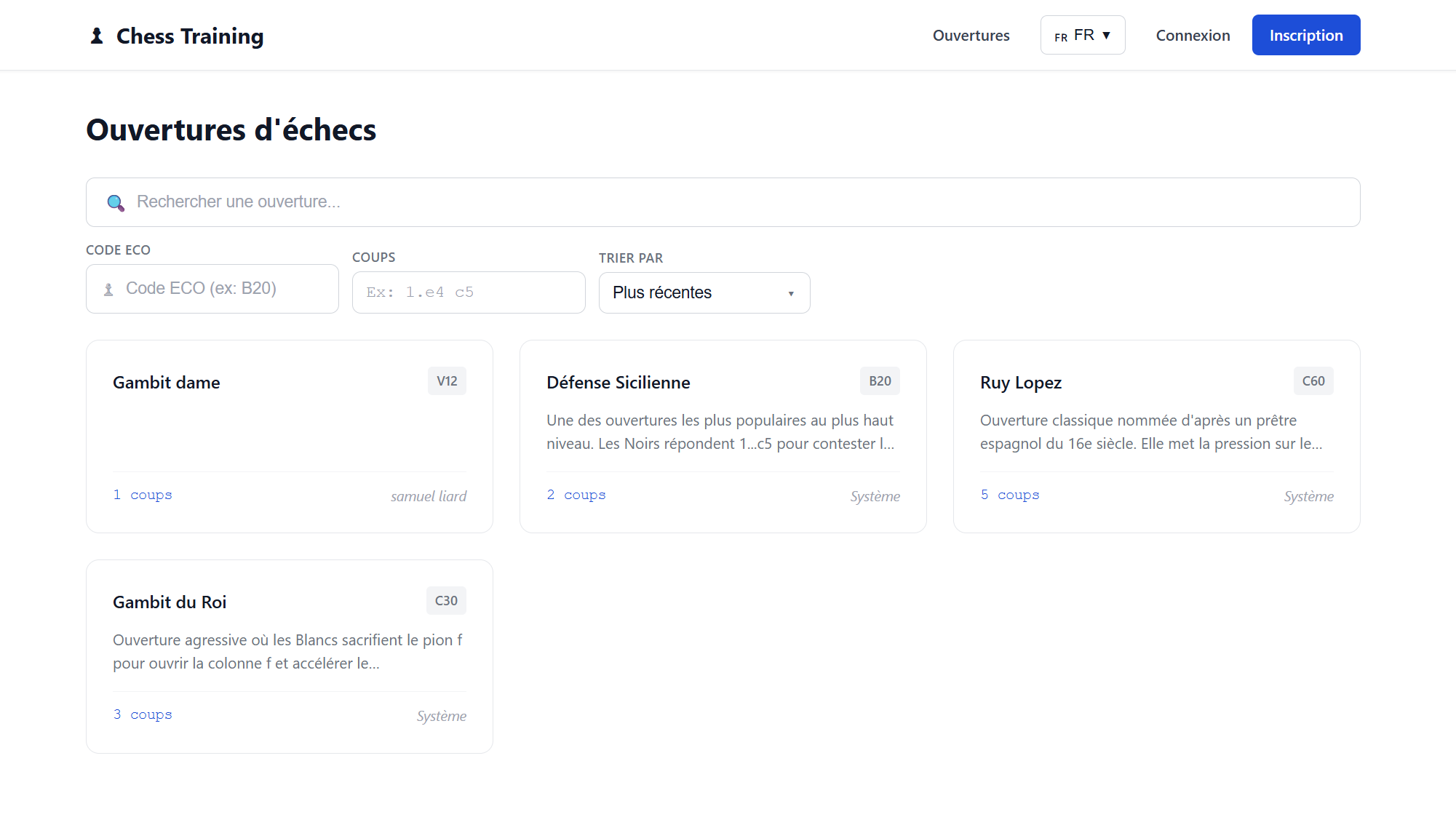
Task: Click into the Coups moves input
Action: click(469, 292)
